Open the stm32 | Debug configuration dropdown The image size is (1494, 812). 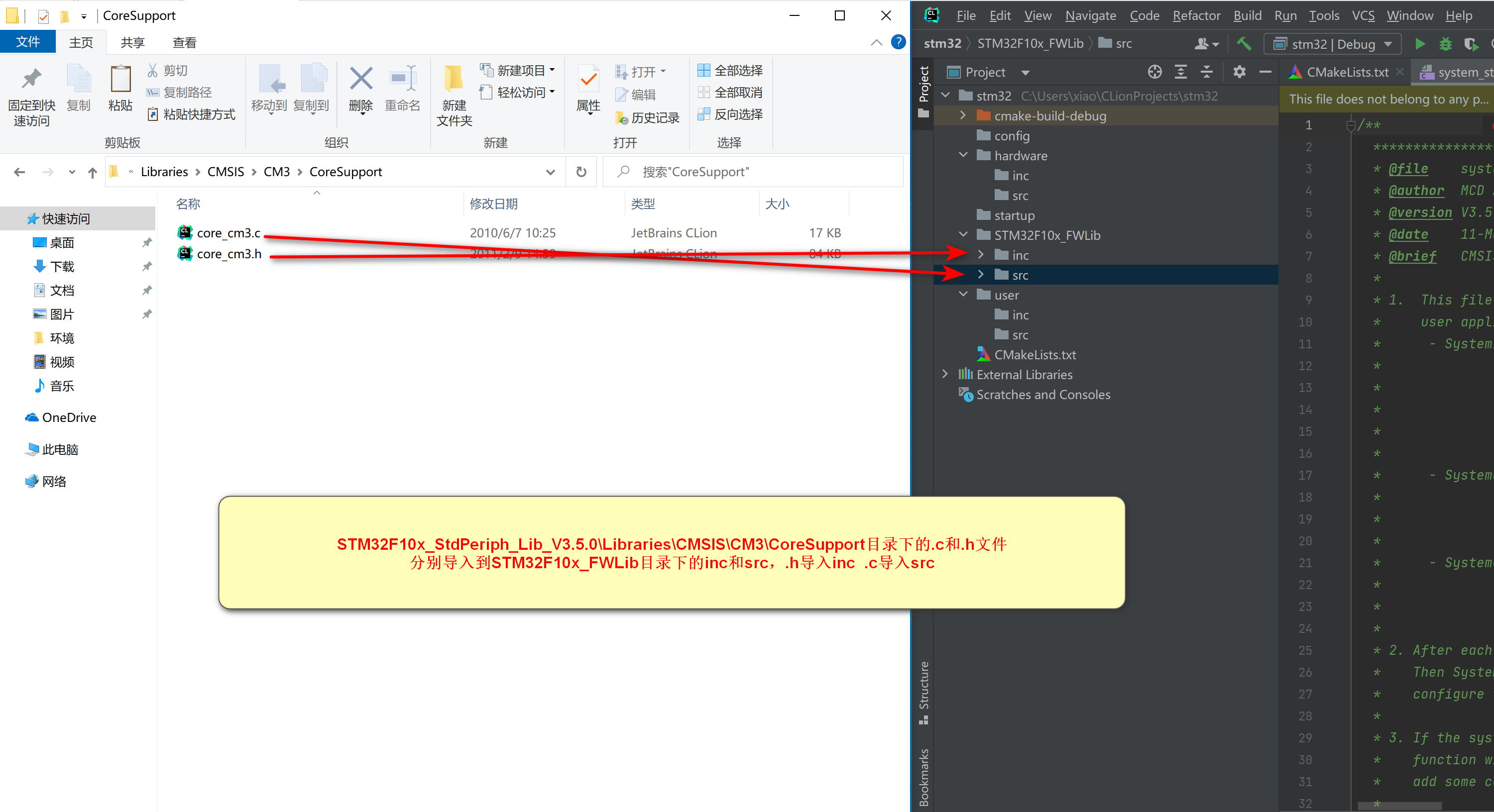pyautogui.click(x=1332, y=44)
